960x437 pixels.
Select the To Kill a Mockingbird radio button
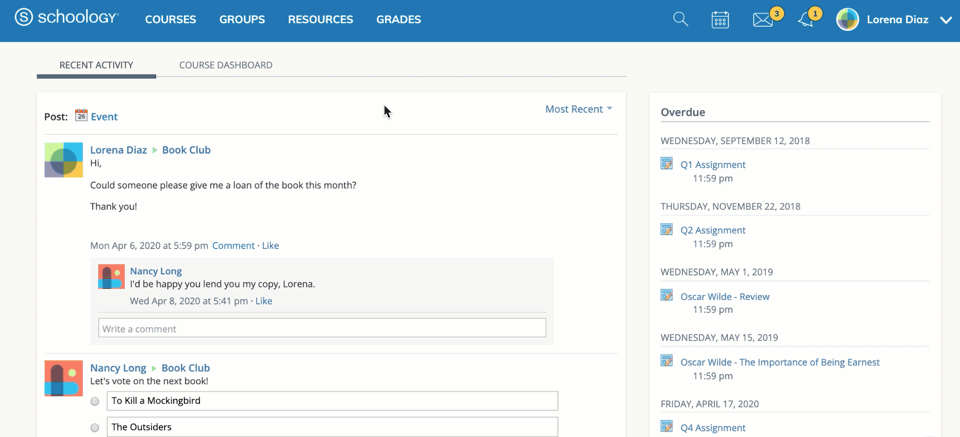tap(95, 401)
